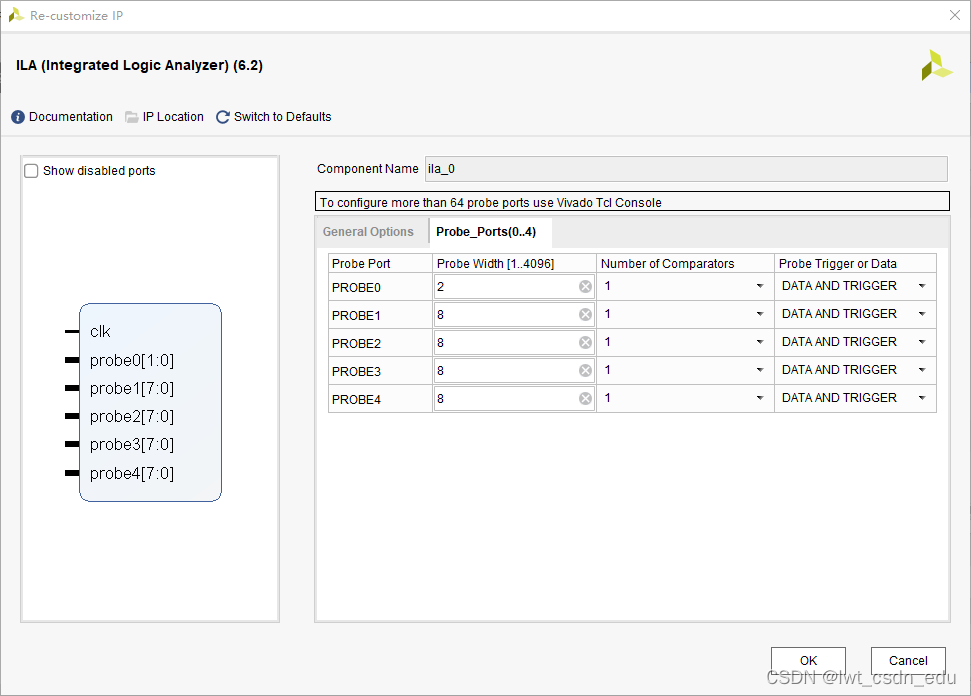Click the Probe Port column header
The image size is (971, 696).
tap(380, 263)
